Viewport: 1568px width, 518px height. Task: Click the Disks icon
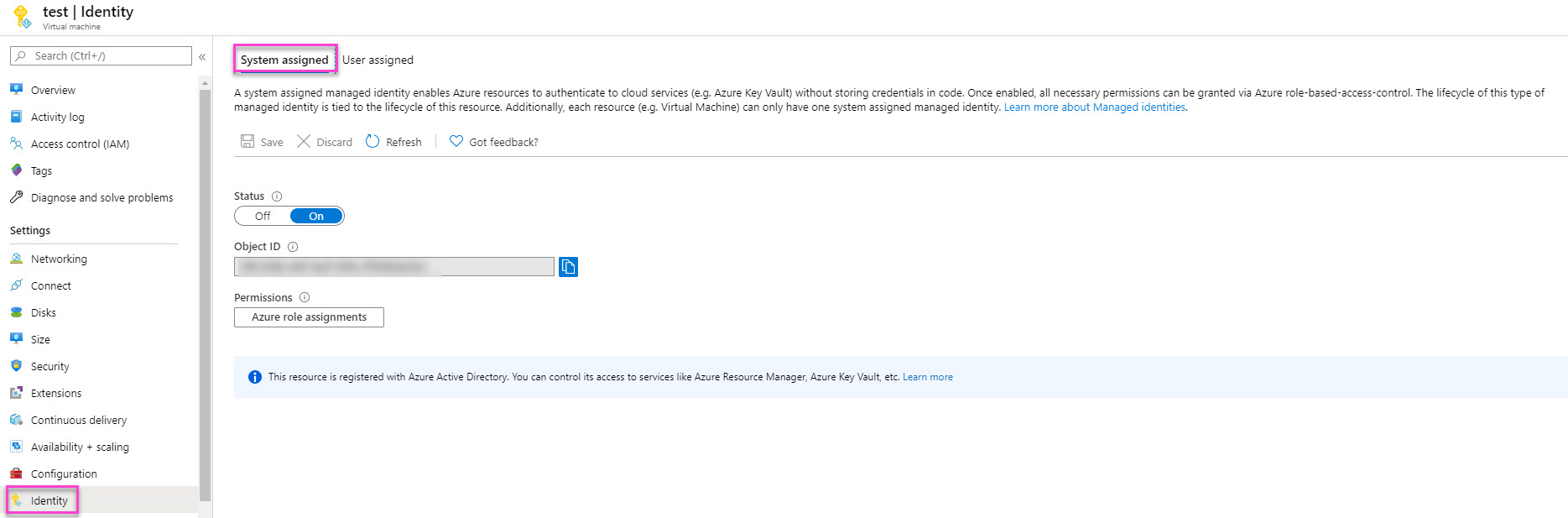coord(16,312)
